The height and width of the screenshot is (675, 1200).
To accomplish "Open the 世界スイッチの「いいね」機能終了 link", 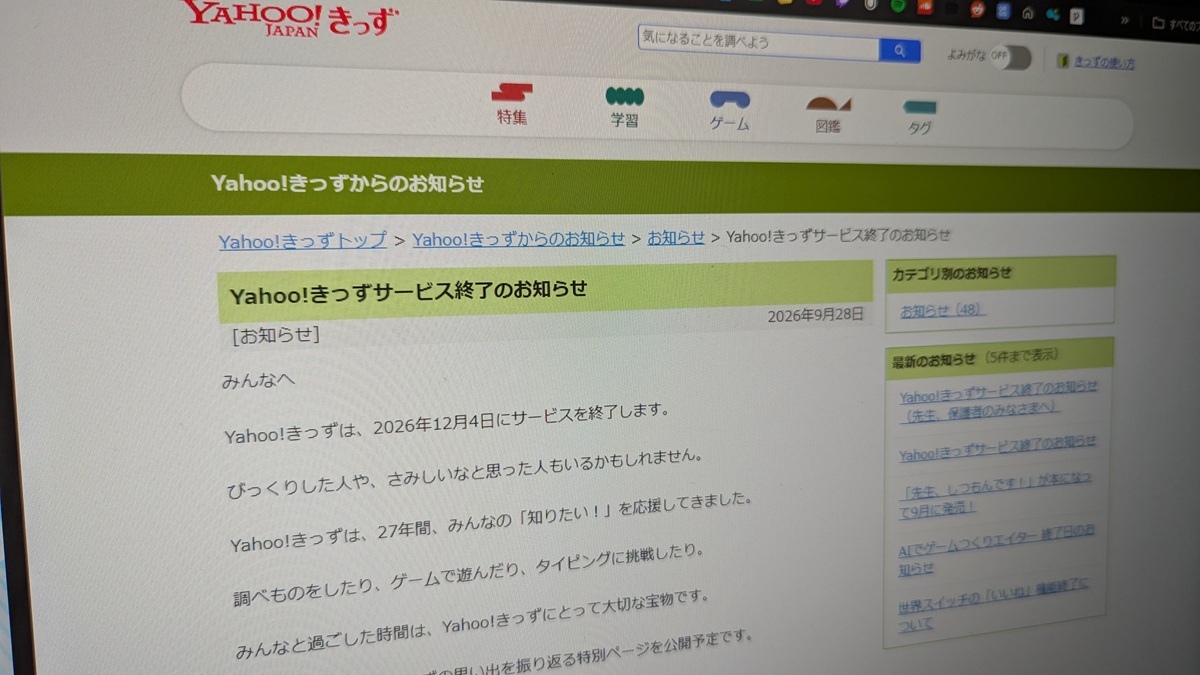I will click(991, 604).
